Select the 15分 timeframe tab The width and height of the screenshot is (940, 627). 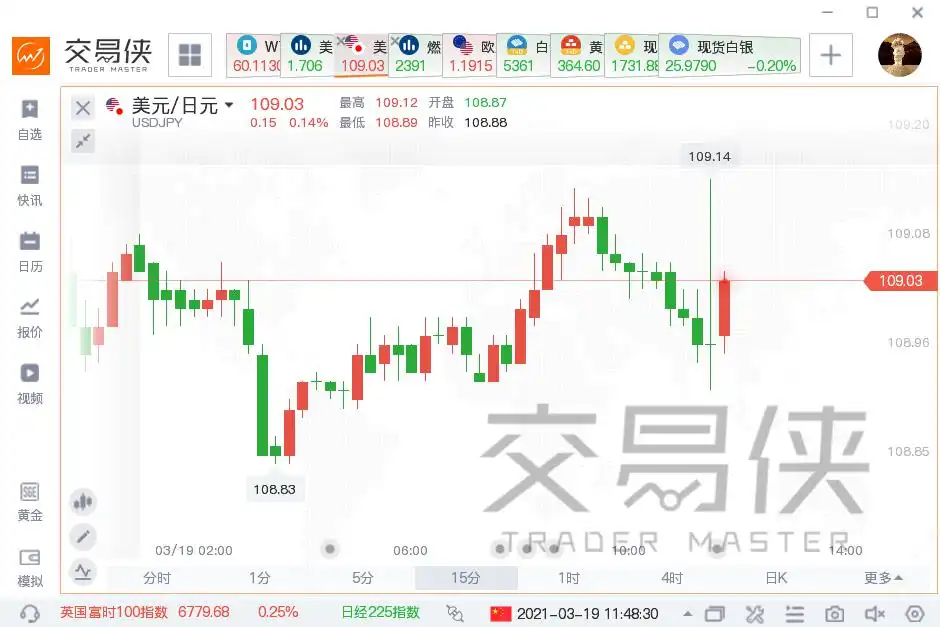[466, 578]
